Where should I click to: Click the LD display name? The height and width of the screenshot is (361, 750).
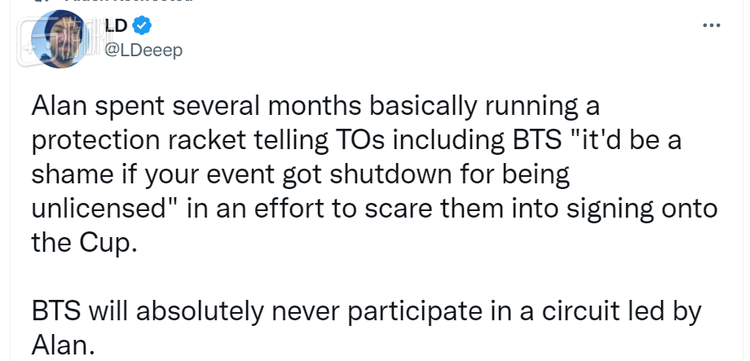116,26
